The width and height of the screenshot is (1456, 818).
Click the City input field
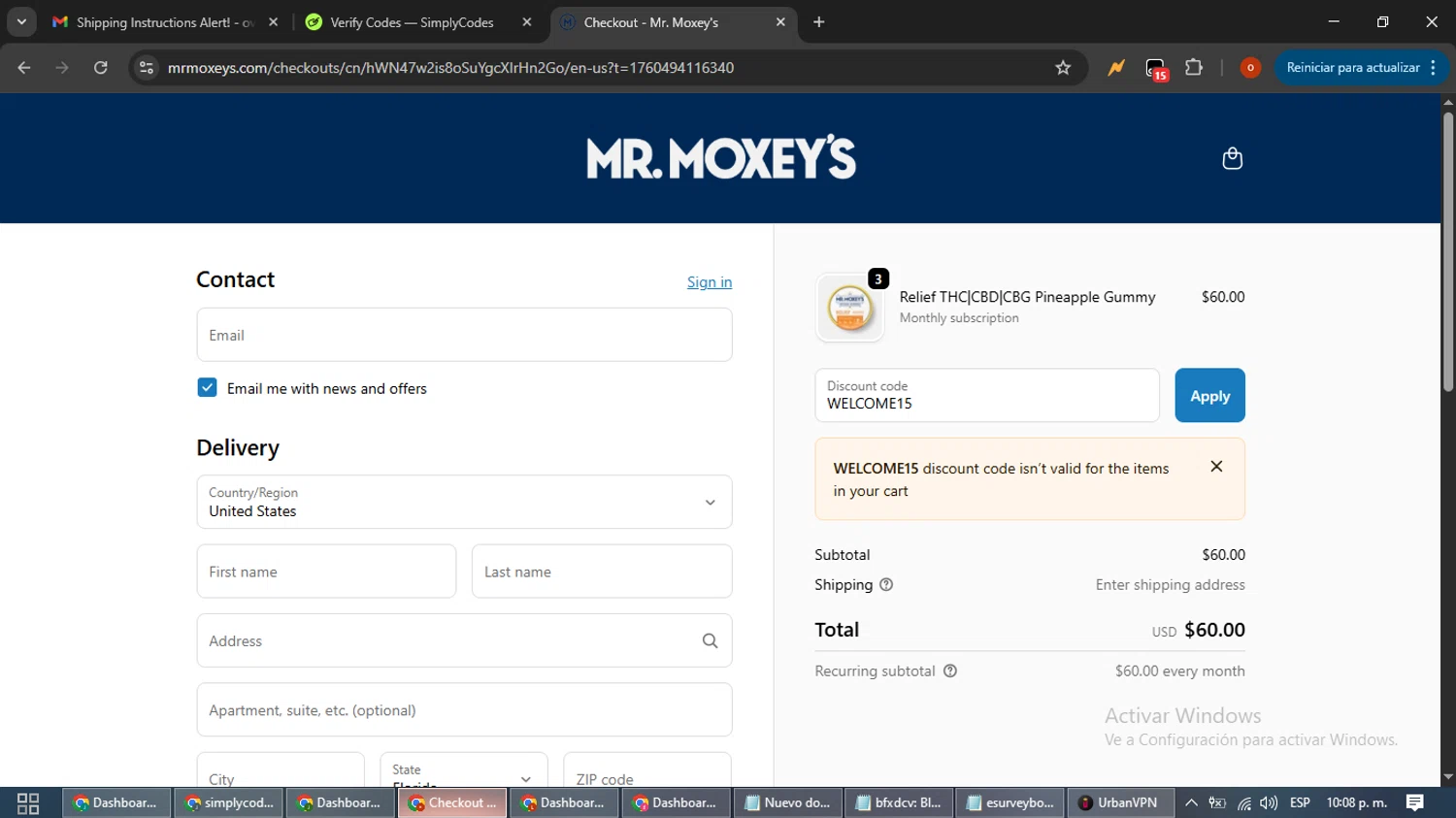click(281, 769)
